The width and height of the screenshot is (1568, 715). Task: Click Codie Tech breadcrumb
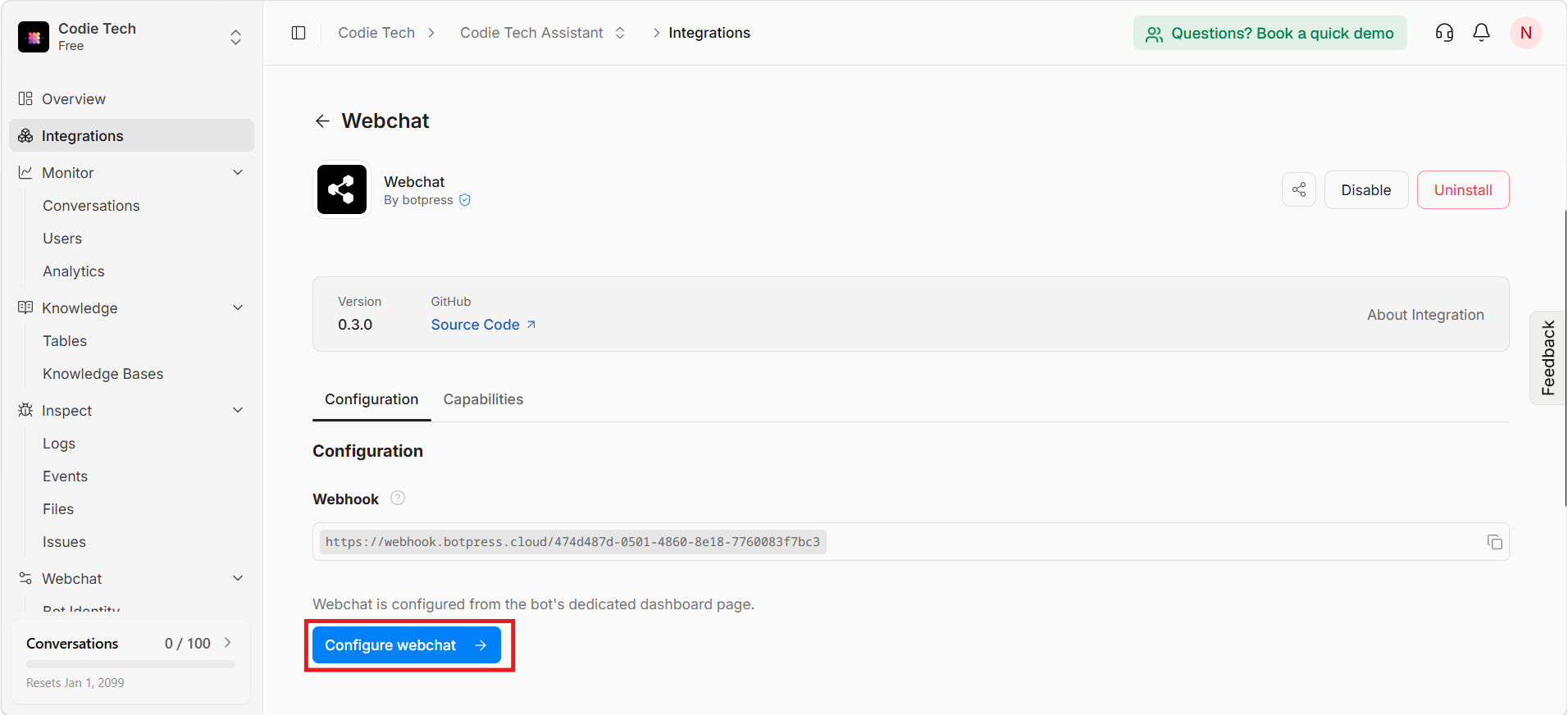[376, 33]
